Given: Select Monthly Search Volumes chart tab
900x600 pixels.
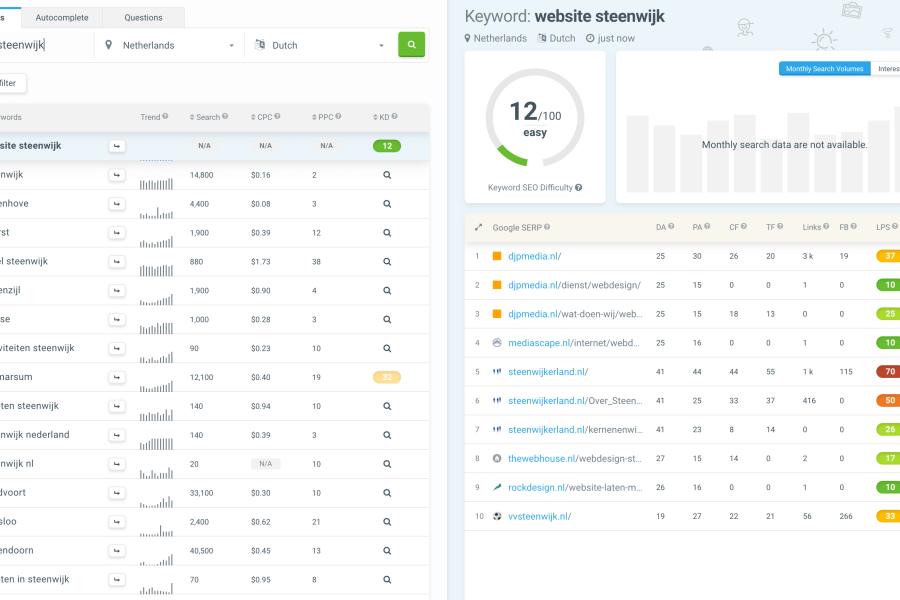Looking at the screenshot, I should click(824, 69).
